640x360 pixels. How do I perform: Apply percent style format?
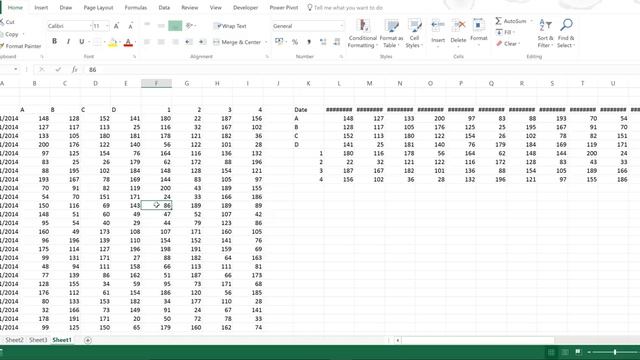295,42
